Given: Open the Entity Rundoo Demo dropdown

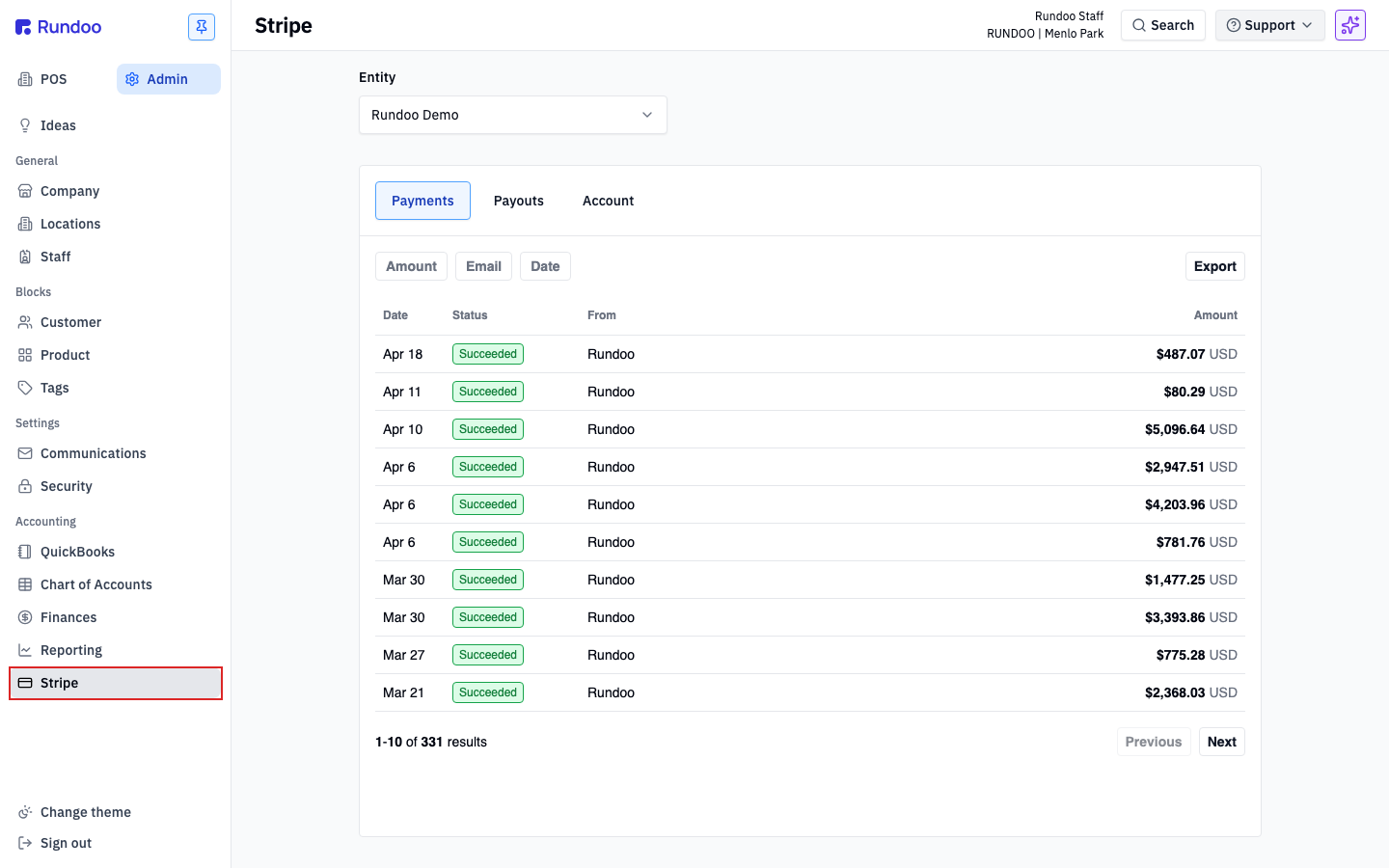Looking at the screenshot, I should click(x=513, y=115).
